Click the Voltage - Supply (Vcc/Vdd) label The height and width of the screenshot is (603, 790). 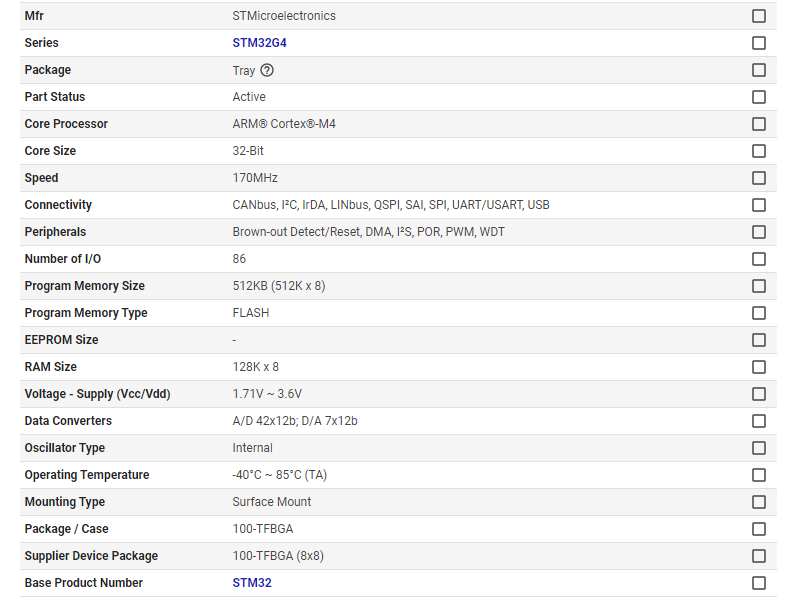(97, 394)
